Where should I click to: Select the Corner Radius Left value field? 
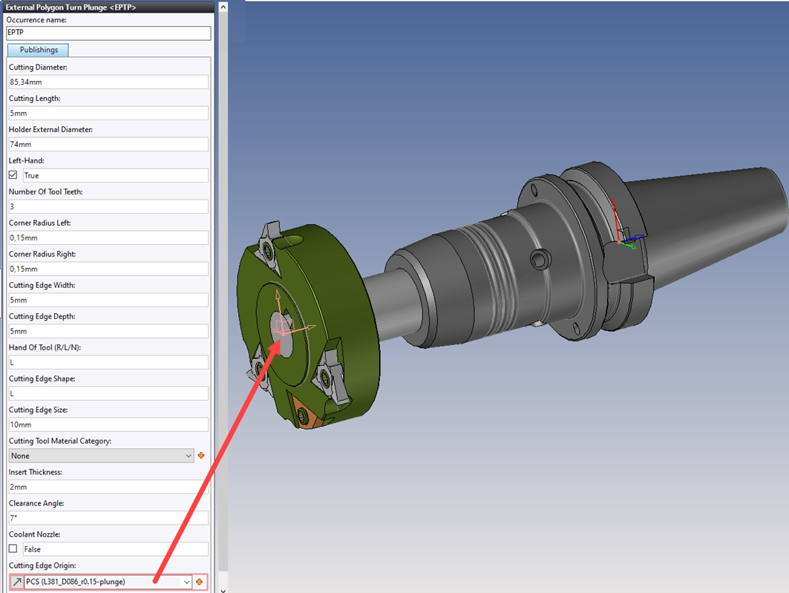pos(109,238)
